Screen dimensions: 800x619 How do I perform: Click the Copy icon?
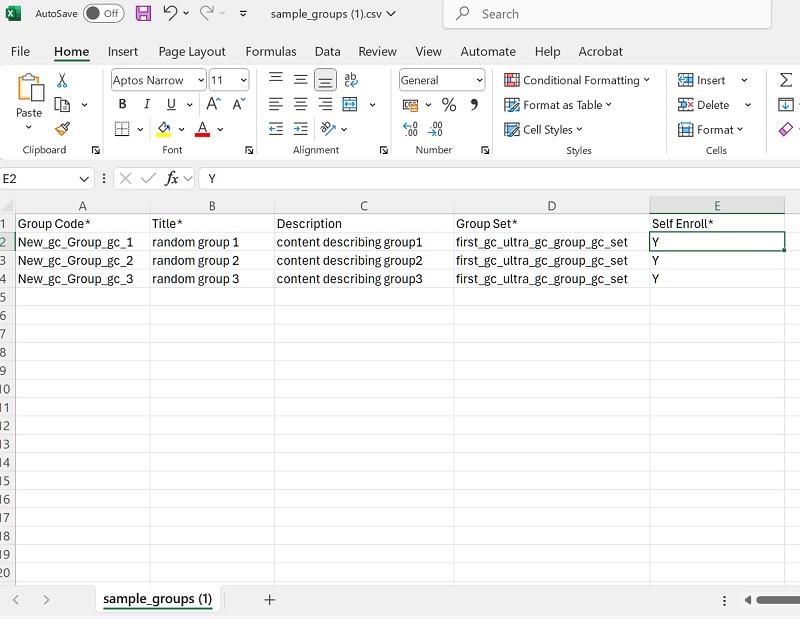tap(60, 103)
